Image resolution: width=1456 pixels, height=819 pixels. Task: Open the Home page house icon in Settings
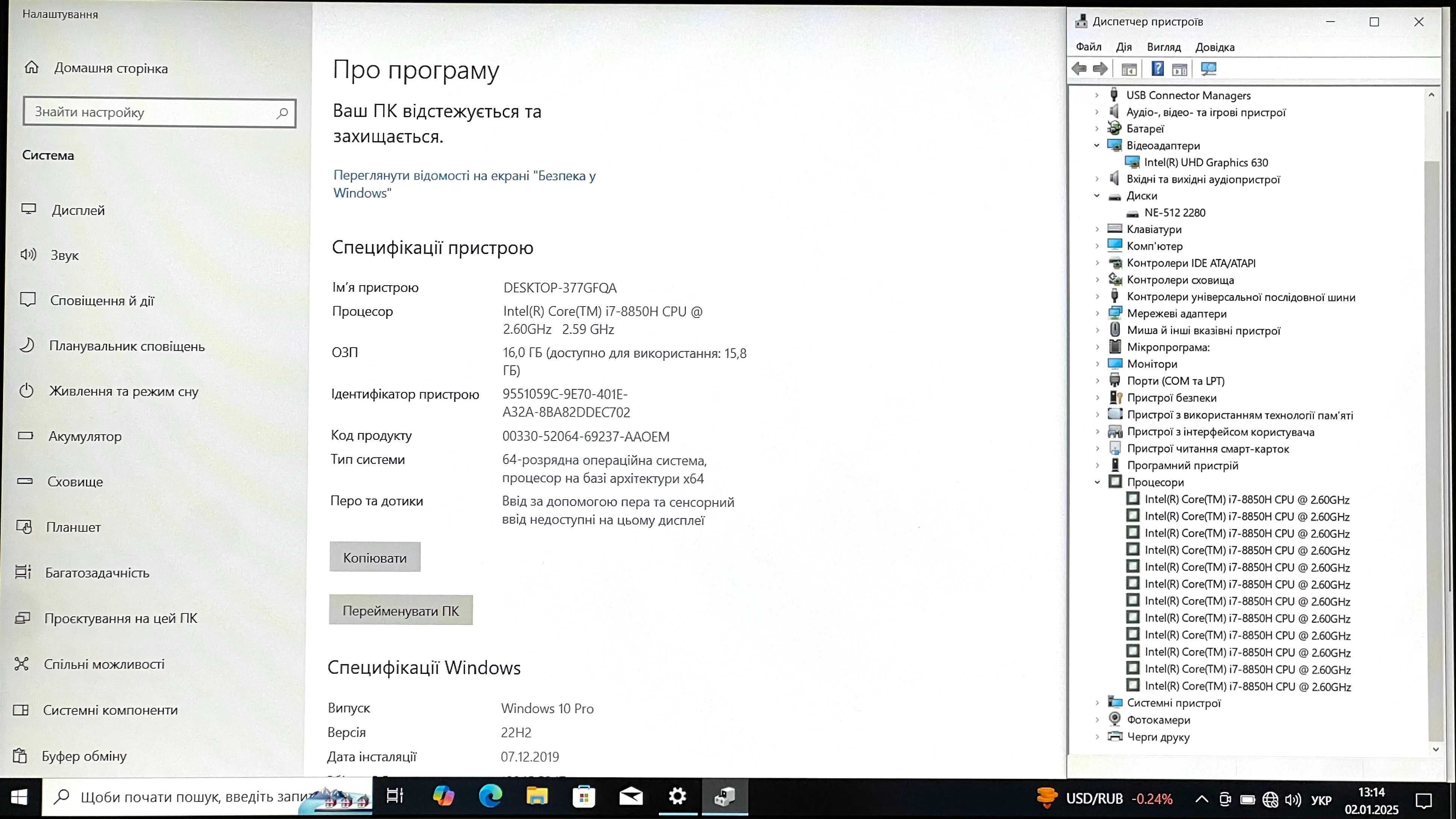pyautogui.click(x=32, y=67)
